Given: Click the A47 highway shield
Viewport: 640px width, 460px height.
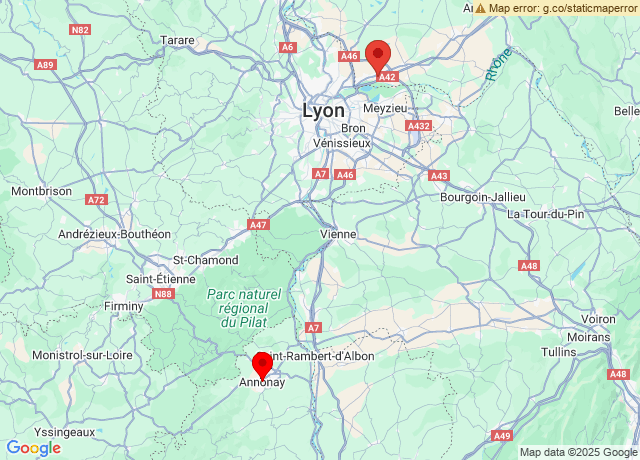Looking at the screenshot, I should pos(258,225).
